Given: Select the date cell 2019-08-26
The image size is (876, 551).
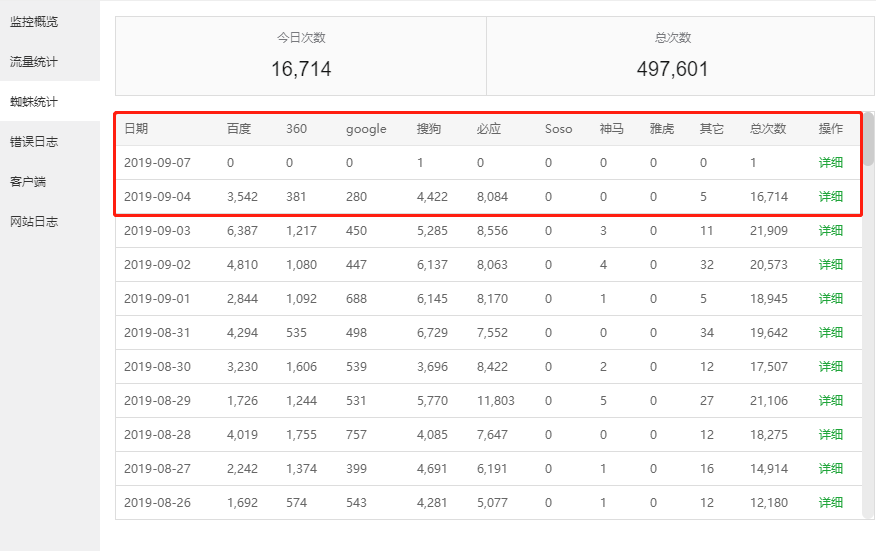Looking at the screenshot, I should (x=157, y=502).
